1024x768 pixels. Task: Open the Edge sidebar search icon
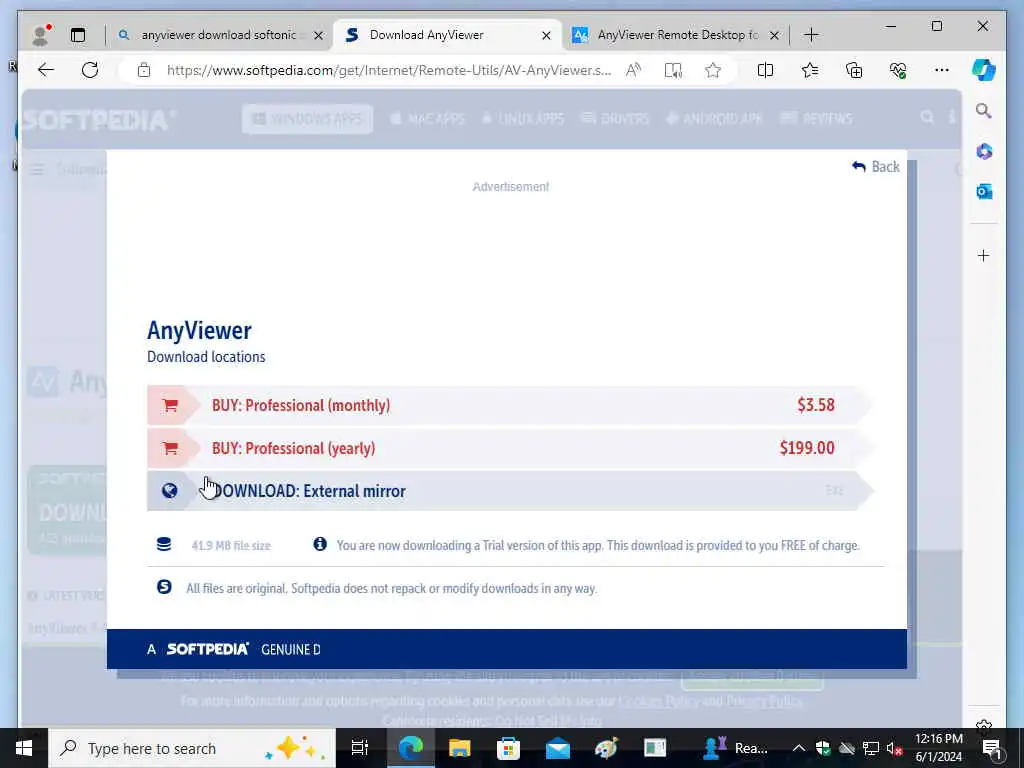point(984,110)
